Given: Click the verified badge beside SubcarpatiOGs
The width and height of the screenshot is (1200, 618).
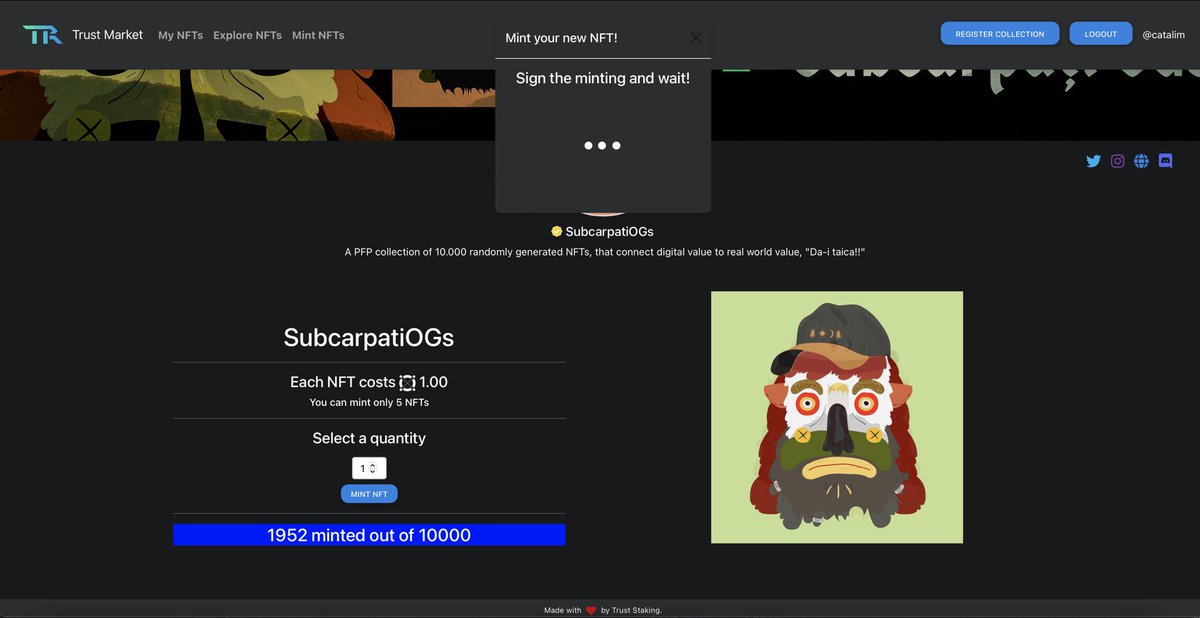Looking at the screenshot, I should click(x=557, y=231).
